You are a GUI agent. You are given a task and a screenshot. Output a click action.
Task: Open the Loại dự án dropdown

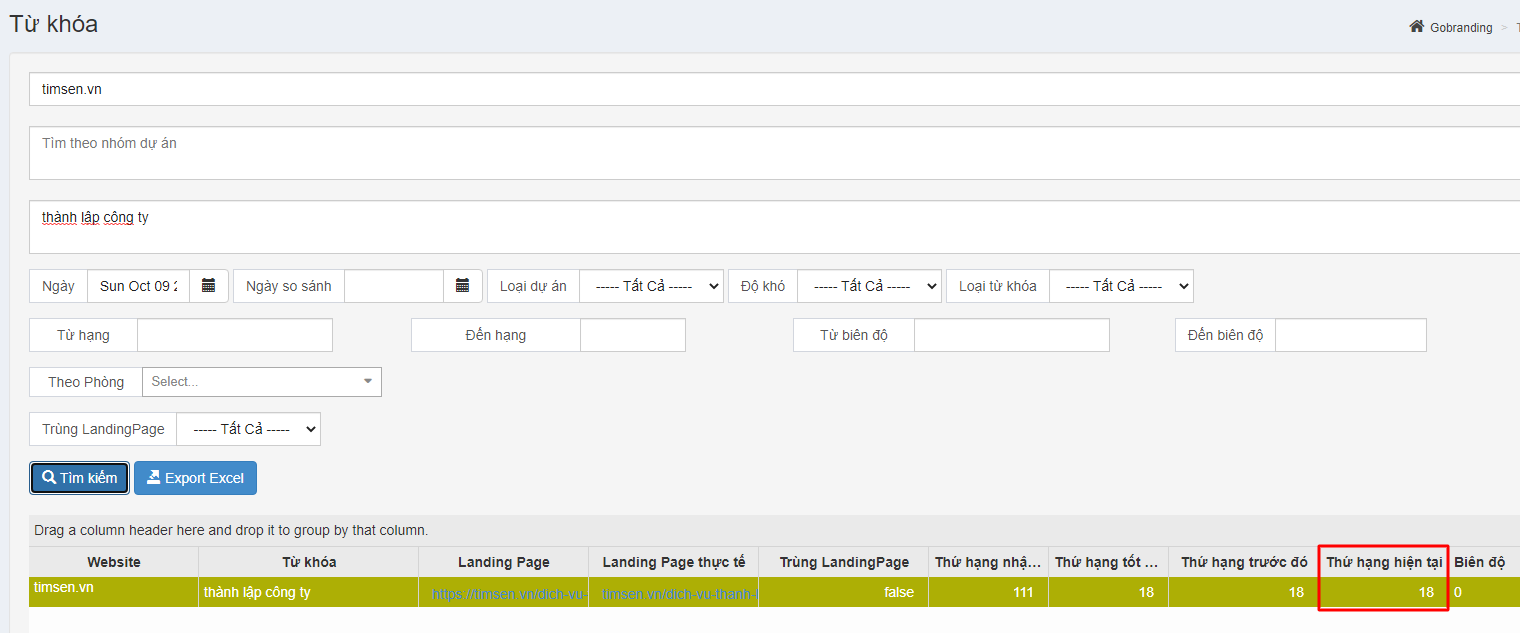click(x=651, y=286)
